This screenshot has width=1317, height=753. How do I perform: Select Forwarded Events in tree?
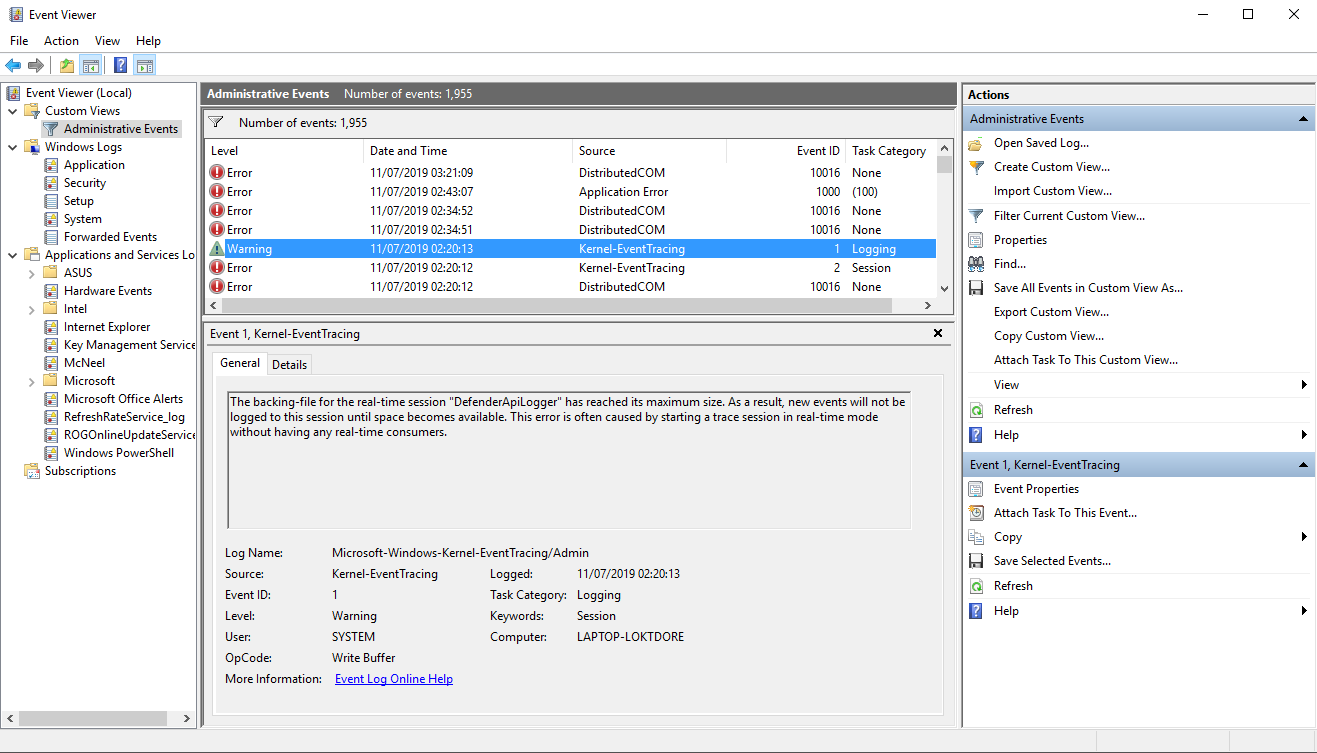pyautogui.click(x=110, y=237)
